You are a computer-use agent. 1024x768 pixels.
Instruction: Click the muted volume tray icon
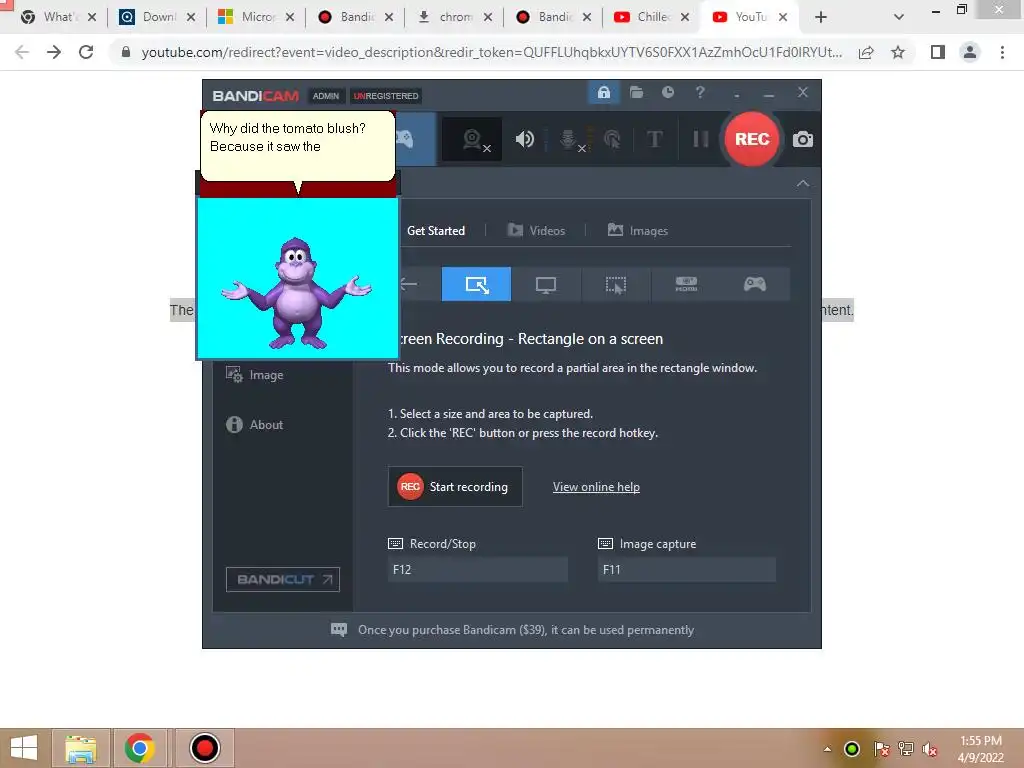coord(929,749)
